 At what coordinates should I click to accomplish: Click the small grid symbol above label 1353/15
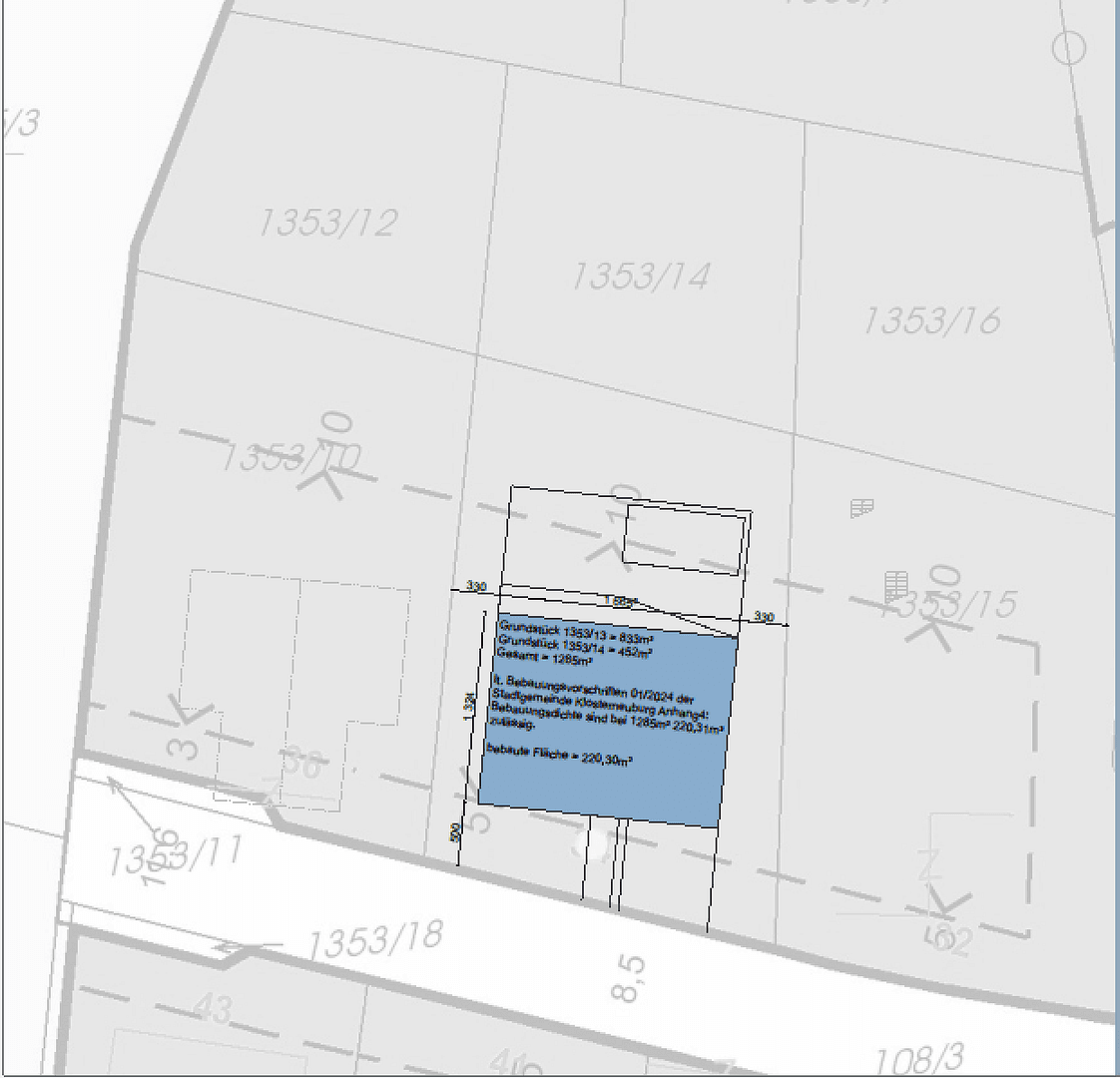861,509
